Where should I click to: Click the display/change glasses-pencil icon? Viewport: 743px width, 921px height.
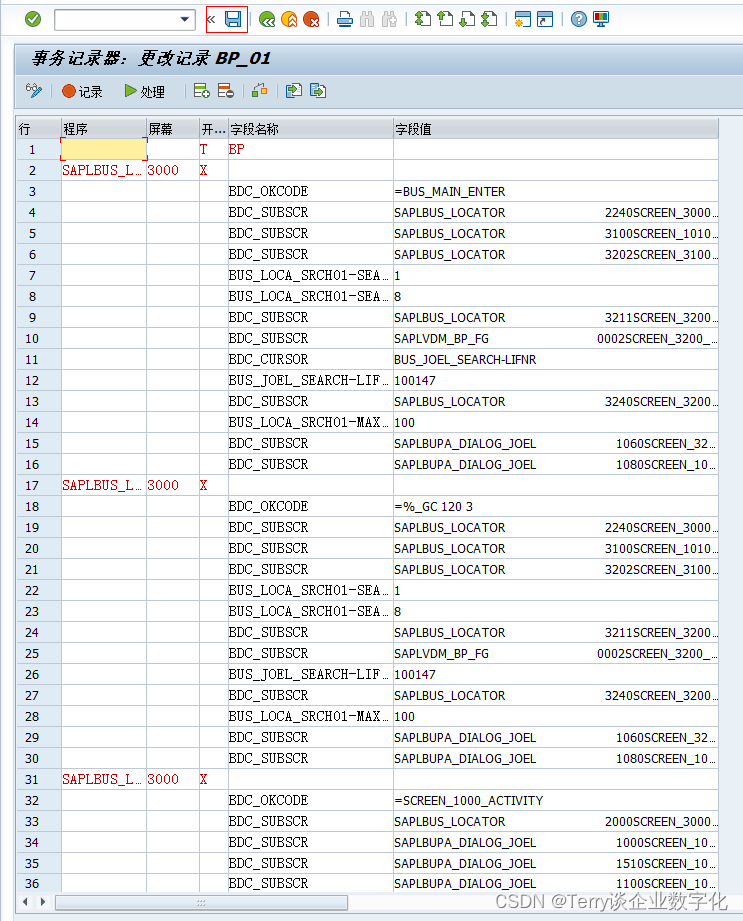(34, 91)
